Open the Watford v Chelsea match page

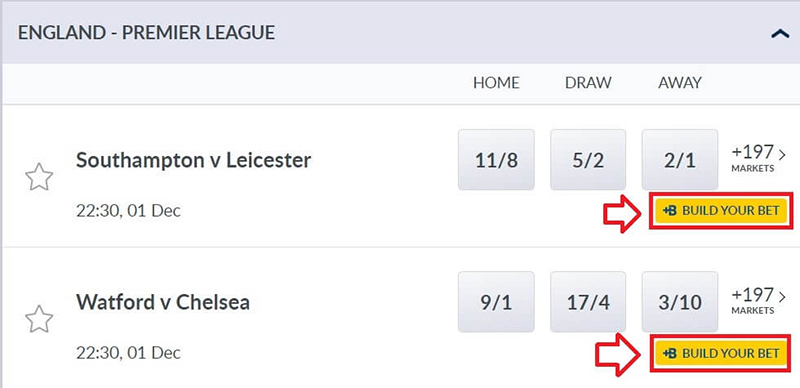tap(163, 302)
